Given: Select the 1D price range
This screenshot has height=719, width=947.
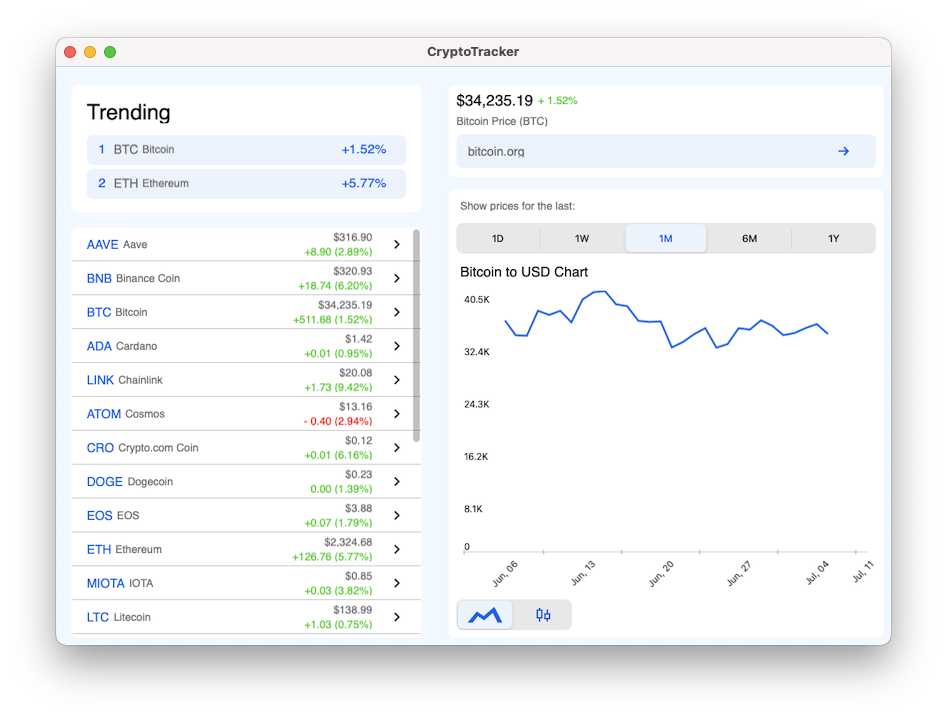Looking at the screenshot, I should 498,238.
